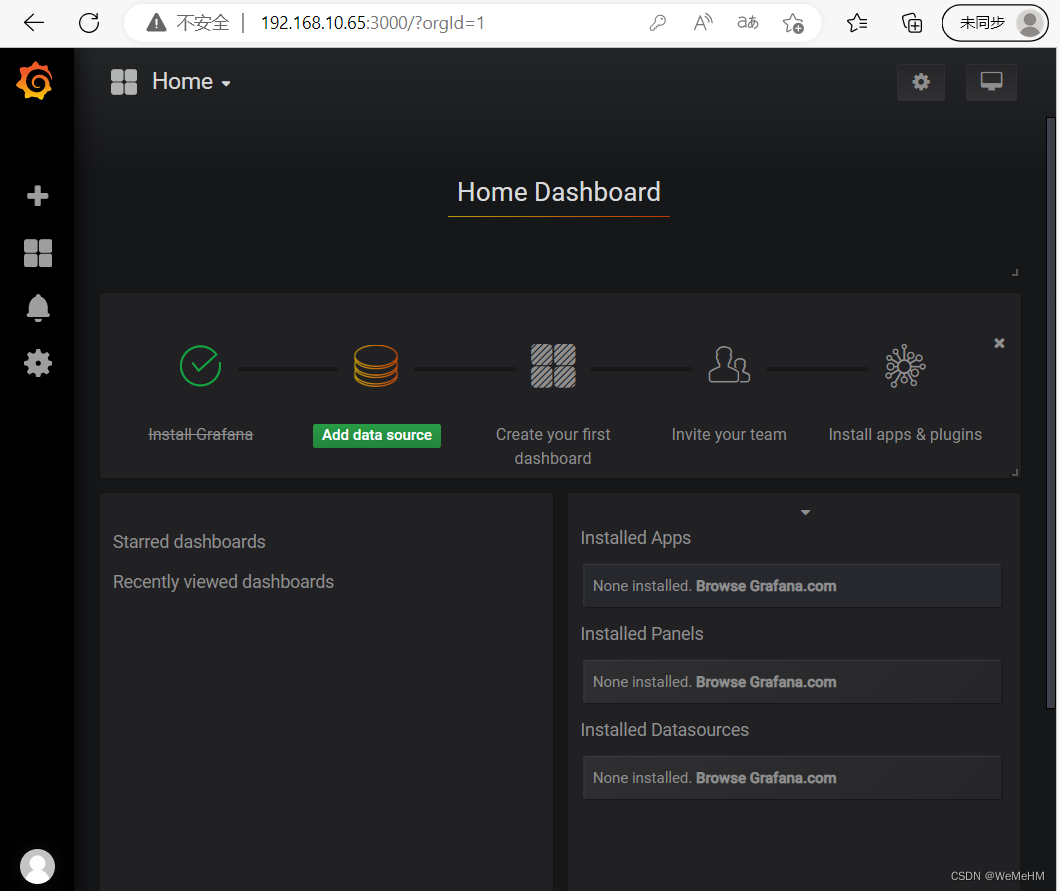Click the title panel resize handle
1060x891 pixels.
pyautogui.click(x=1015, y=272)
